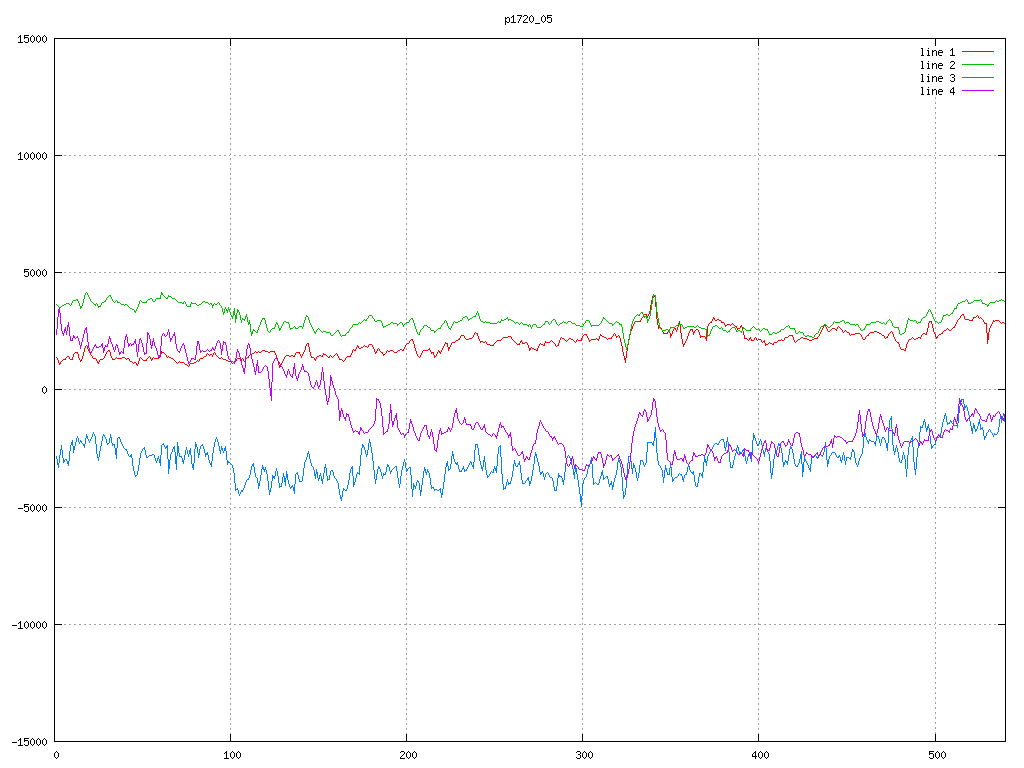Screen dimensions: 1024x768
Task: Pick the purple line 4 legend swatch
Action: point(979,91)
